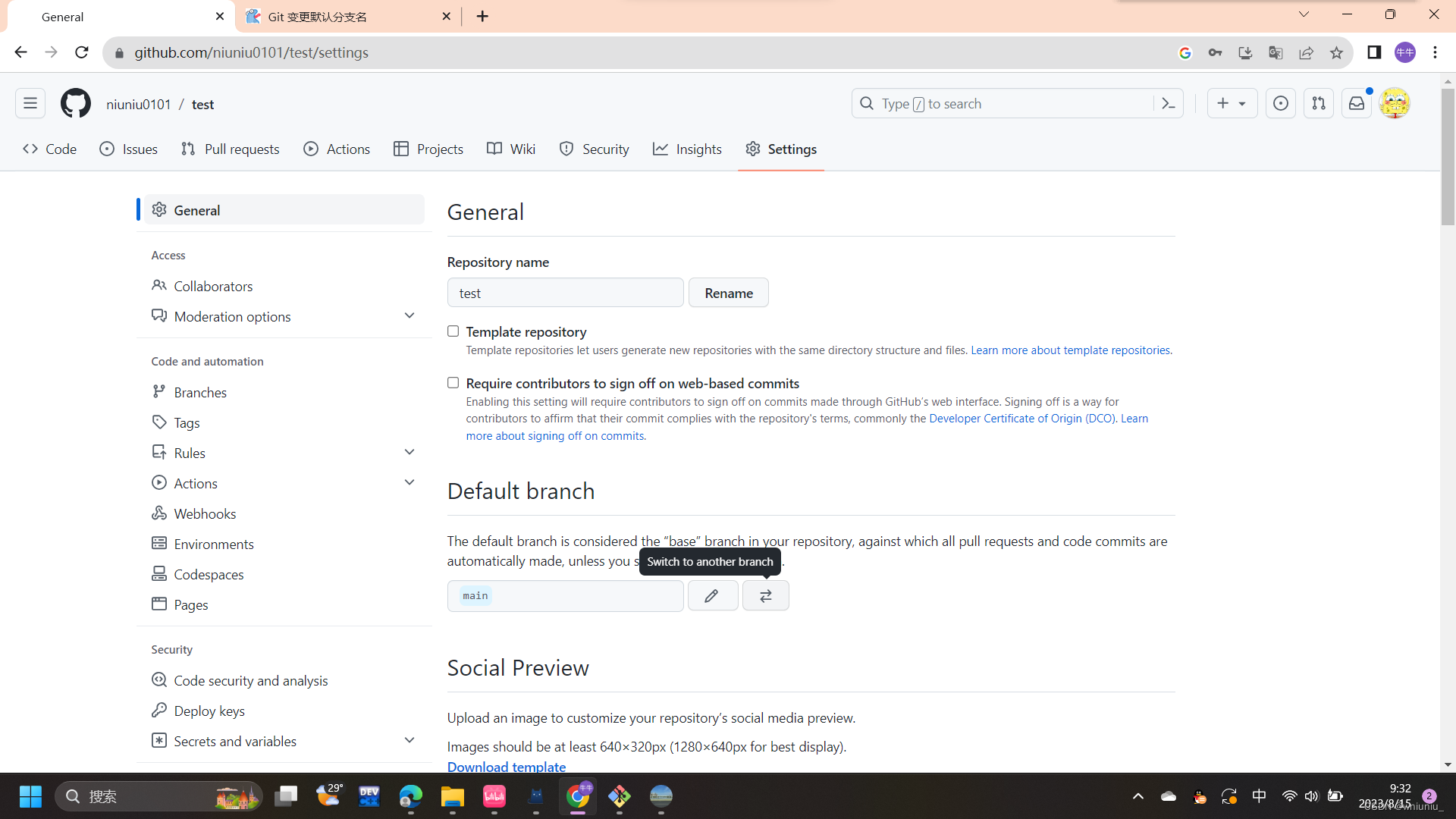Click the notifications bell icon
Screen dimensions: 1456x819
click(x=1357, y=103)
